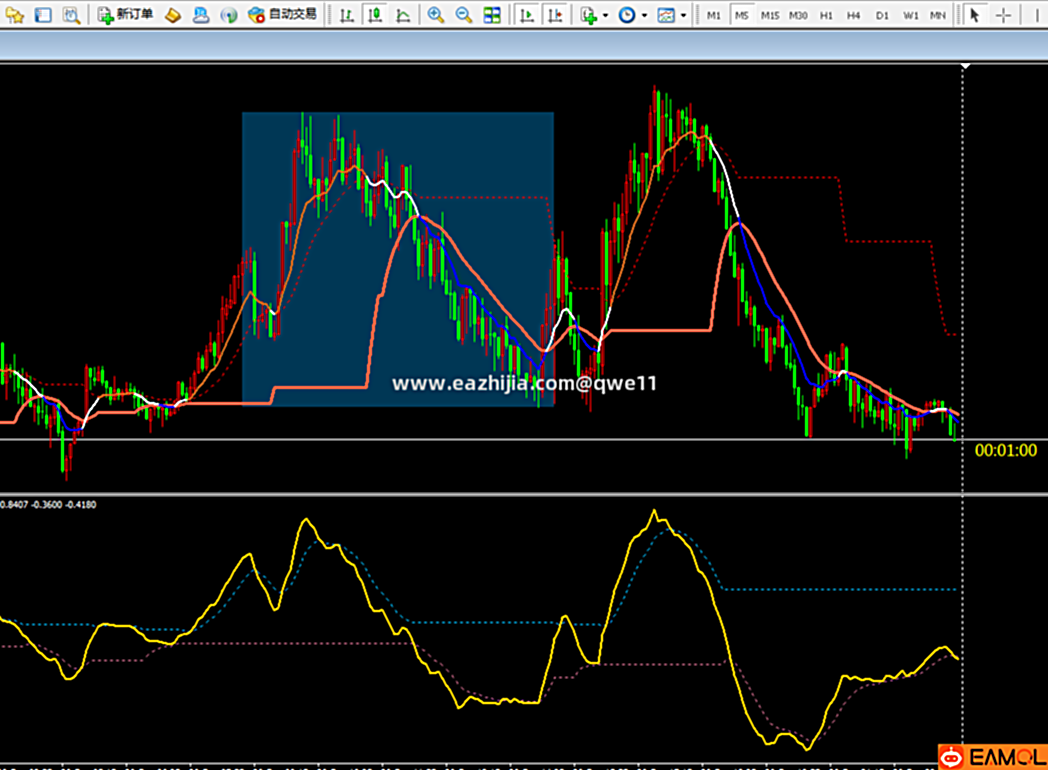Viewport: 1048px width, 770px height.
Task: Toggle 自动交易 auto trading
Action: tap(283, 15)
